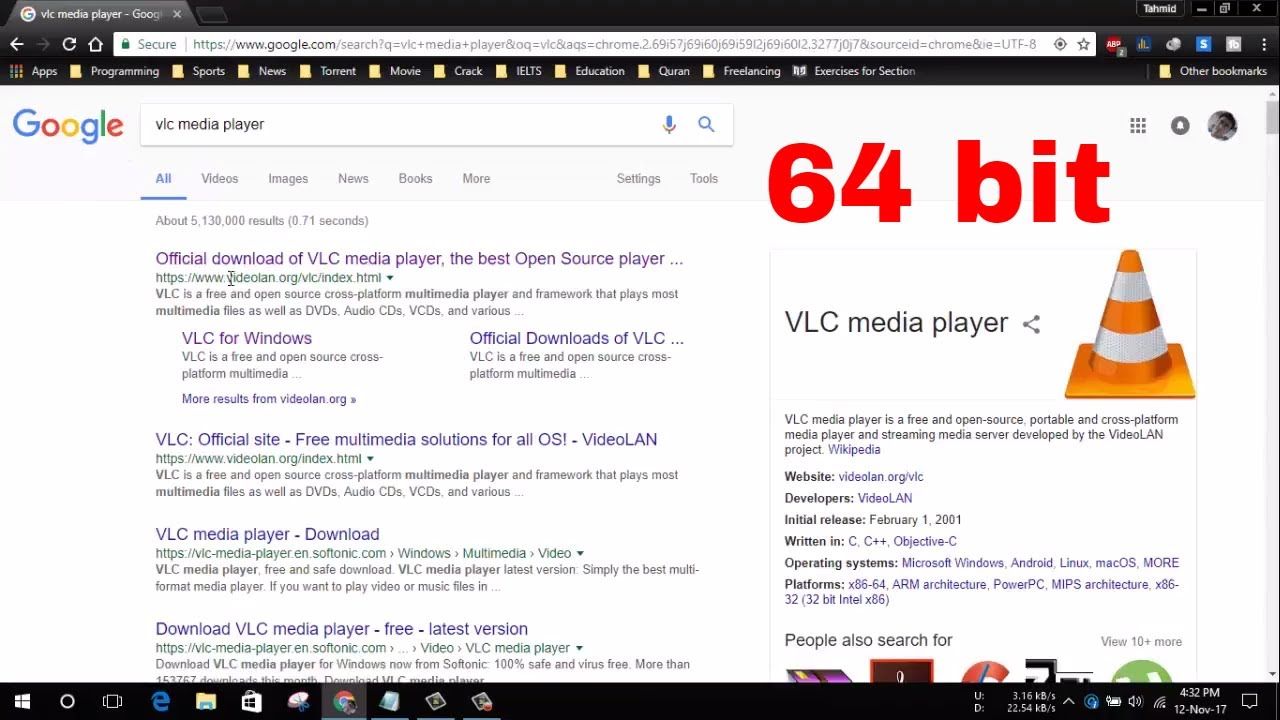Click the blue S extension icon
This screenshot has height=720, width=1280.
[1203, 44]
